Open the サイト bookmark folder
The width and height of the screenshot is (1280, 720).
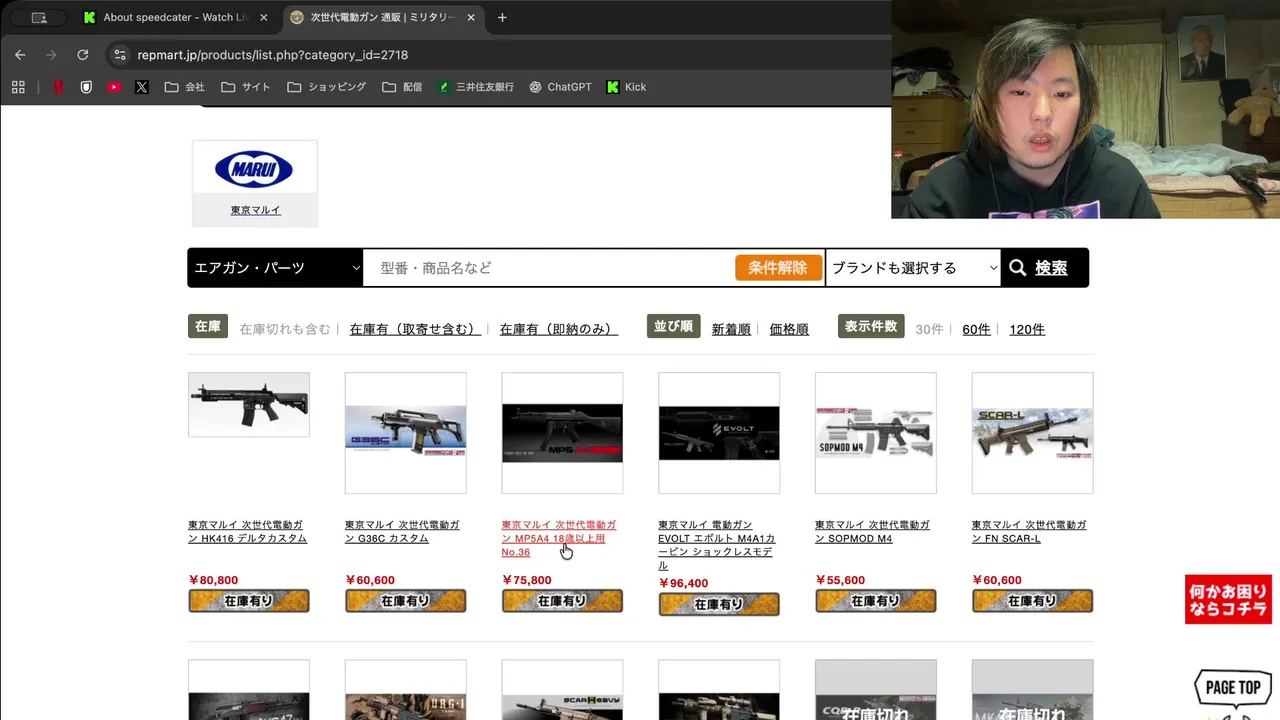coord(246,87)
